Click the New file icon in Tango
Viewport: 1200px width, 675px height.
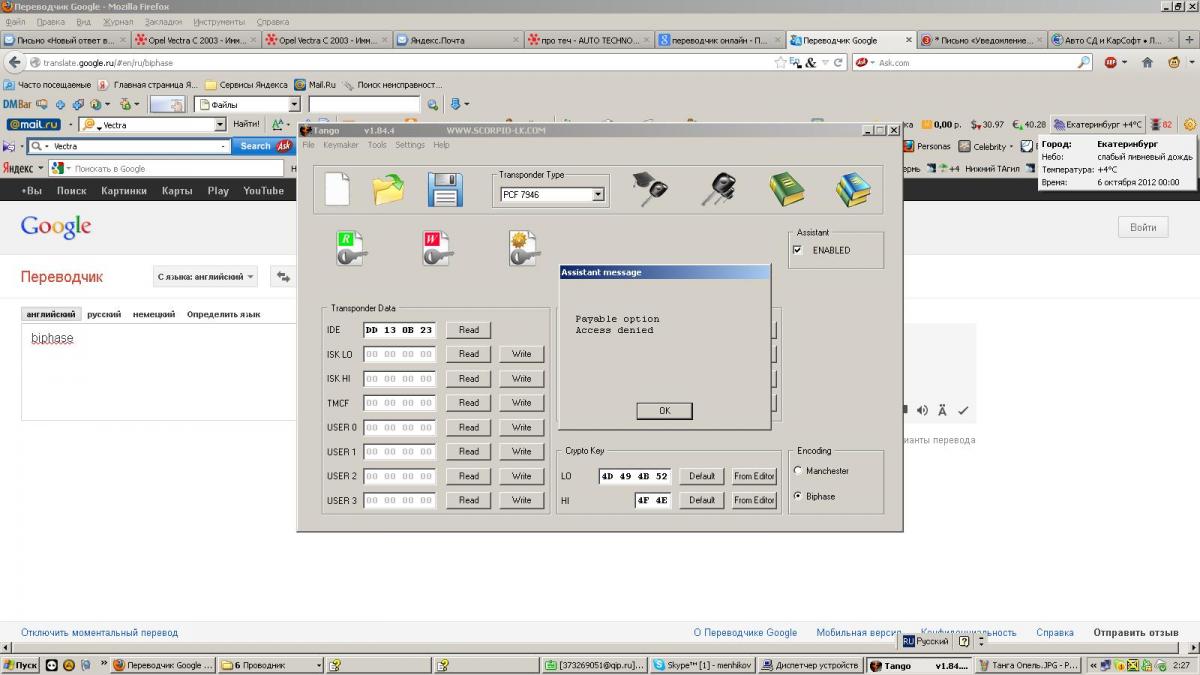click(337, 189)
